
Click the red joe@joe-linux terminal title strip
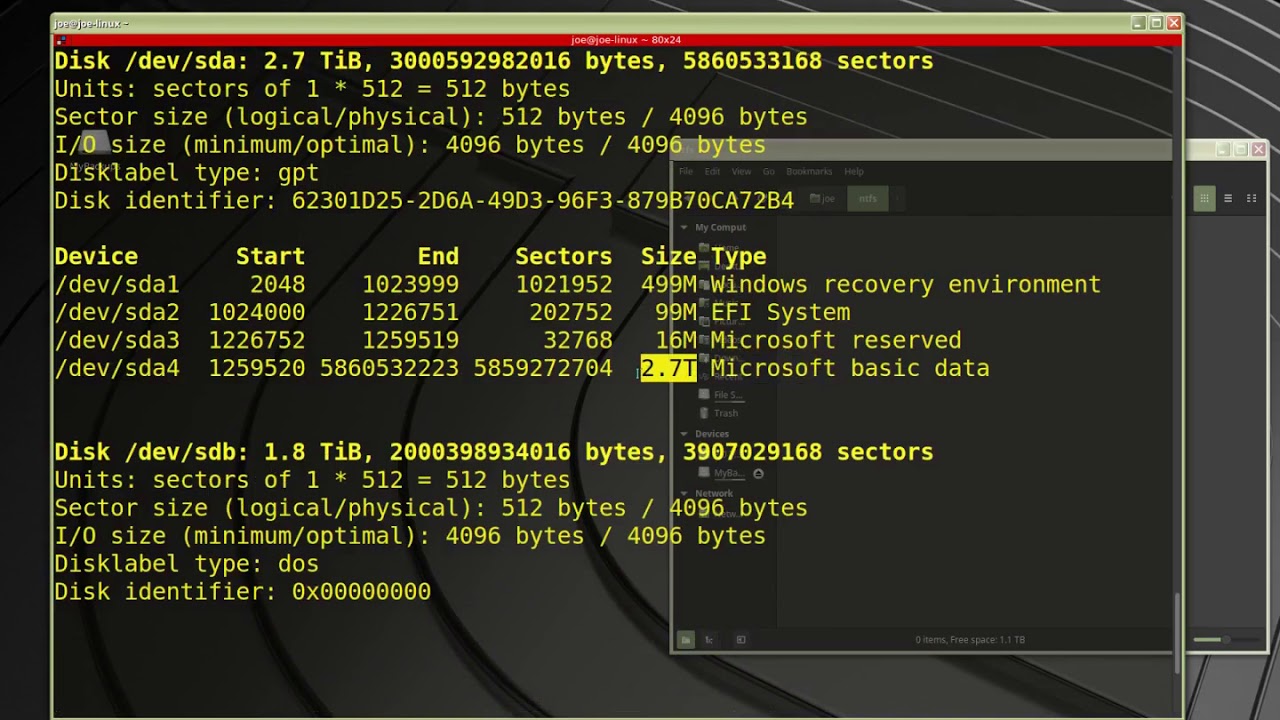click(620, 40)
